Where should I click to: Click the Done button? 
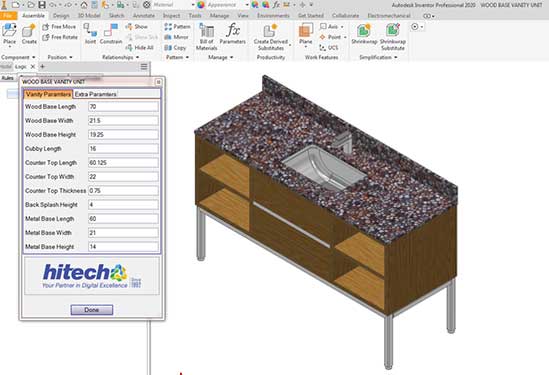click(x=92, y=310)
